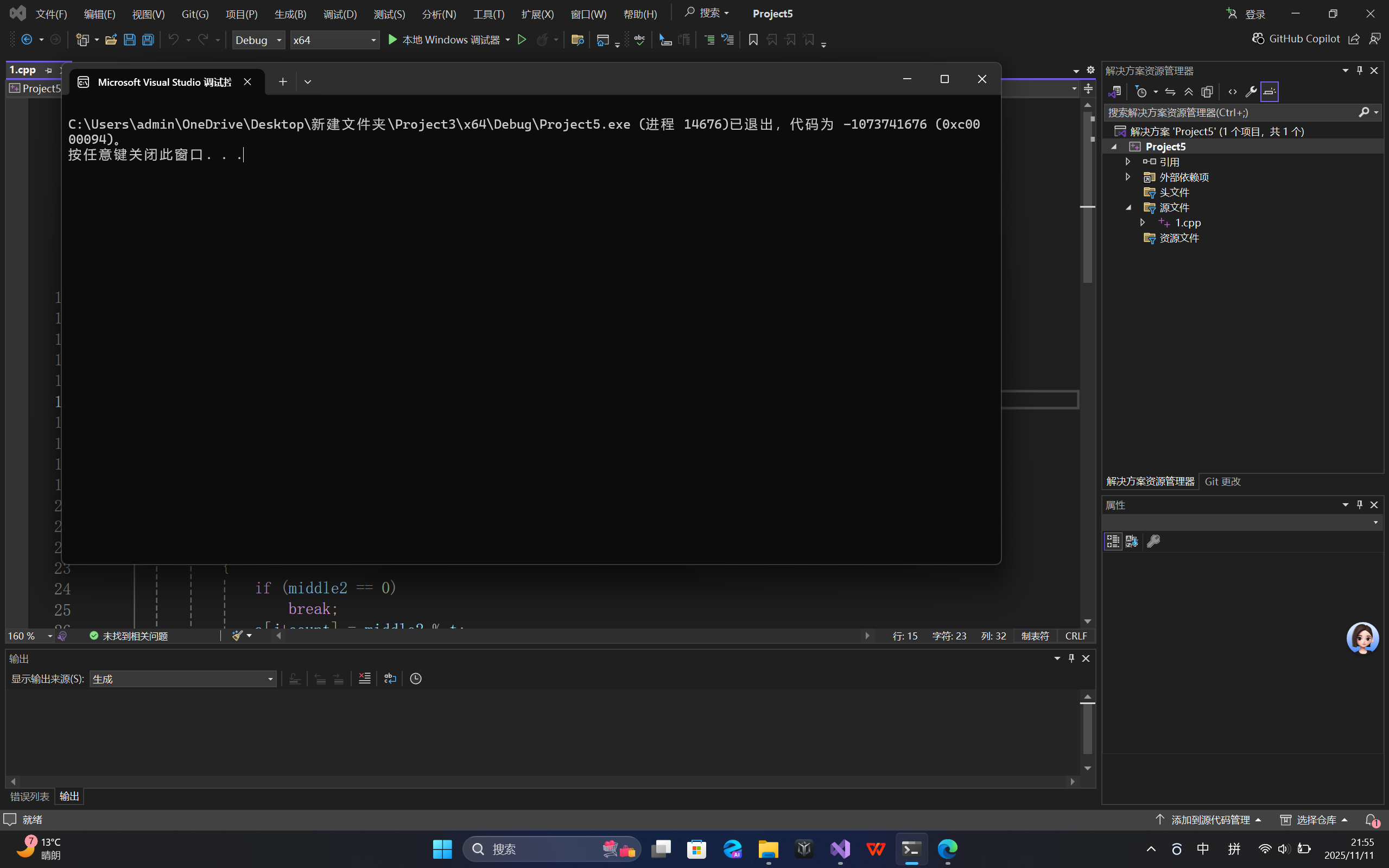
Task: Expand the 外部依赖项 tree node
Action: tap(1128, 177)
